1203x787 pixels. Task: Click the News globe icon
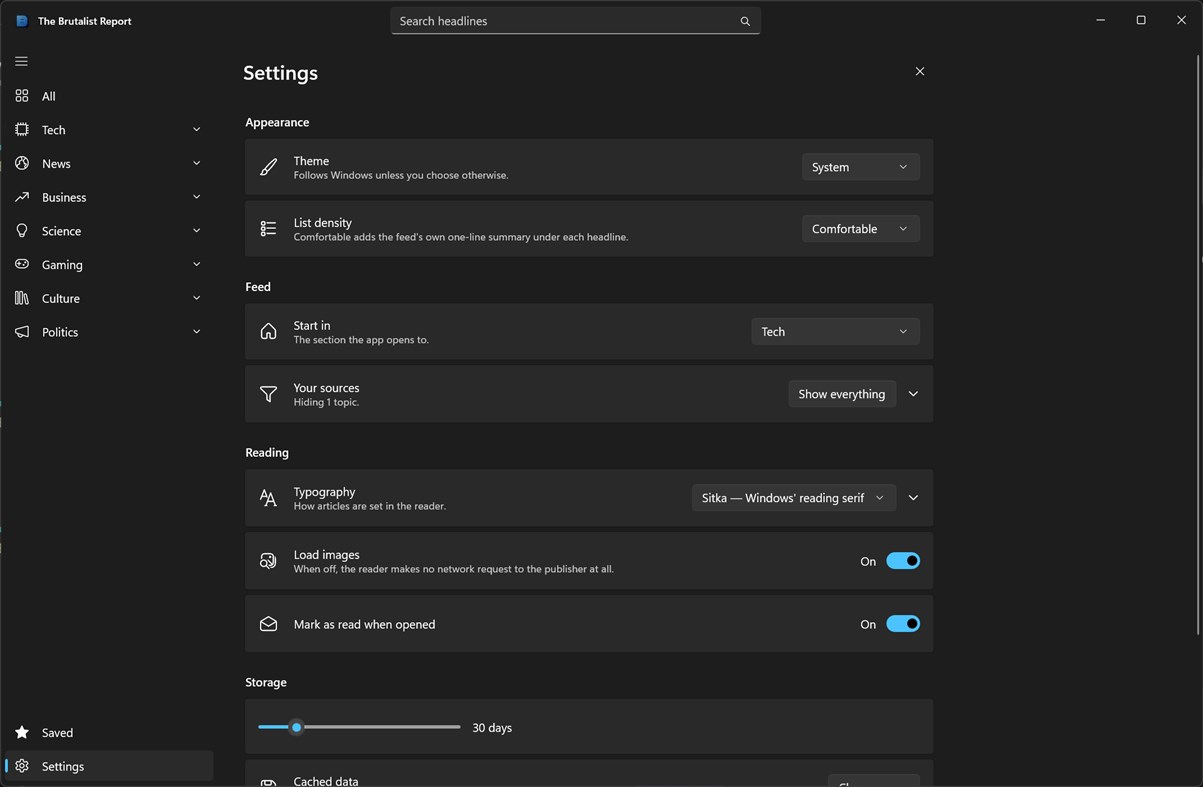[x=22, y=163]
